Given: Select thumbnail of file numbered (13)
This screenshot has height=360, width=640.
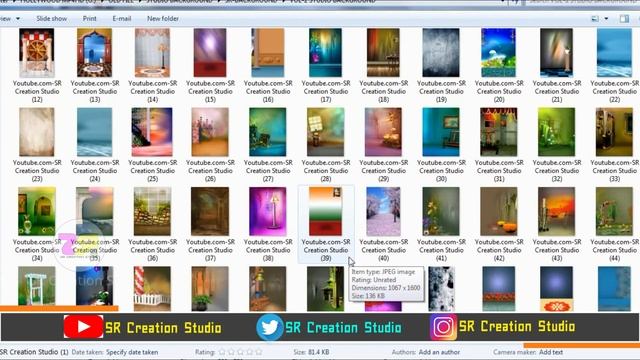Looking at the screenshot, I should (94, 53).
